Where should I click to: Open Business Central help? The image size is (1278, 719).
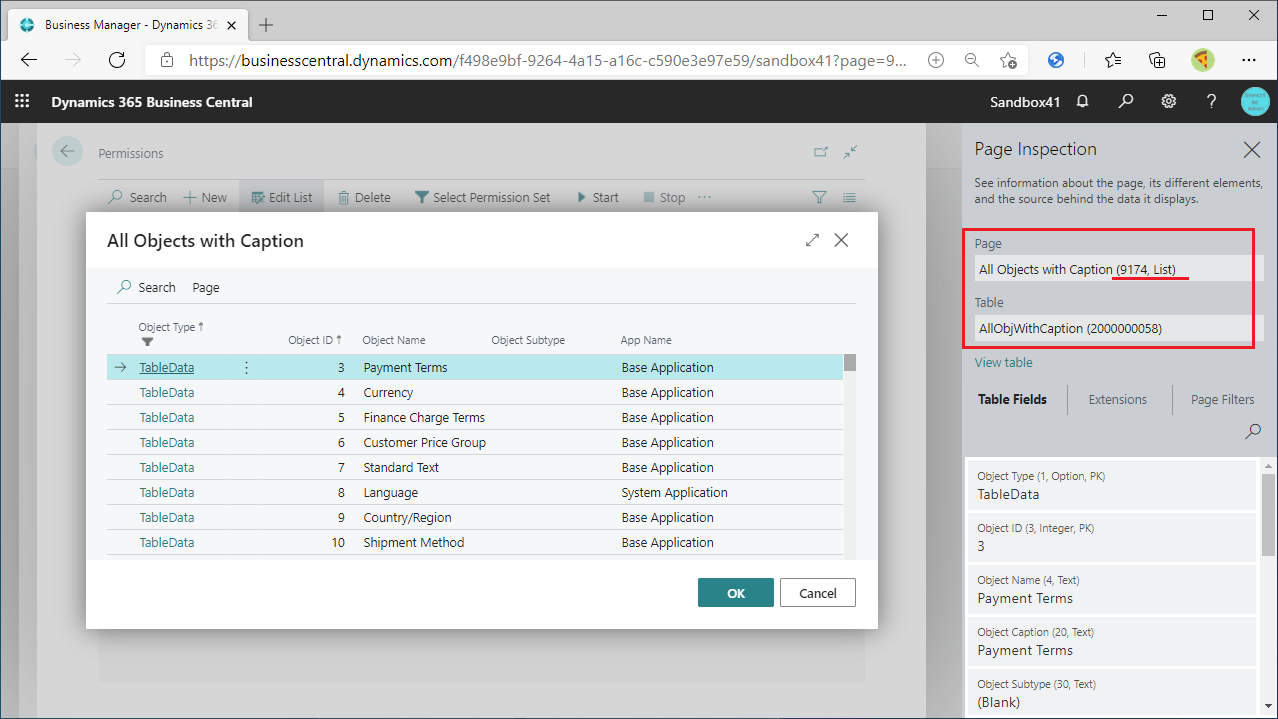tap(1211, 101)
